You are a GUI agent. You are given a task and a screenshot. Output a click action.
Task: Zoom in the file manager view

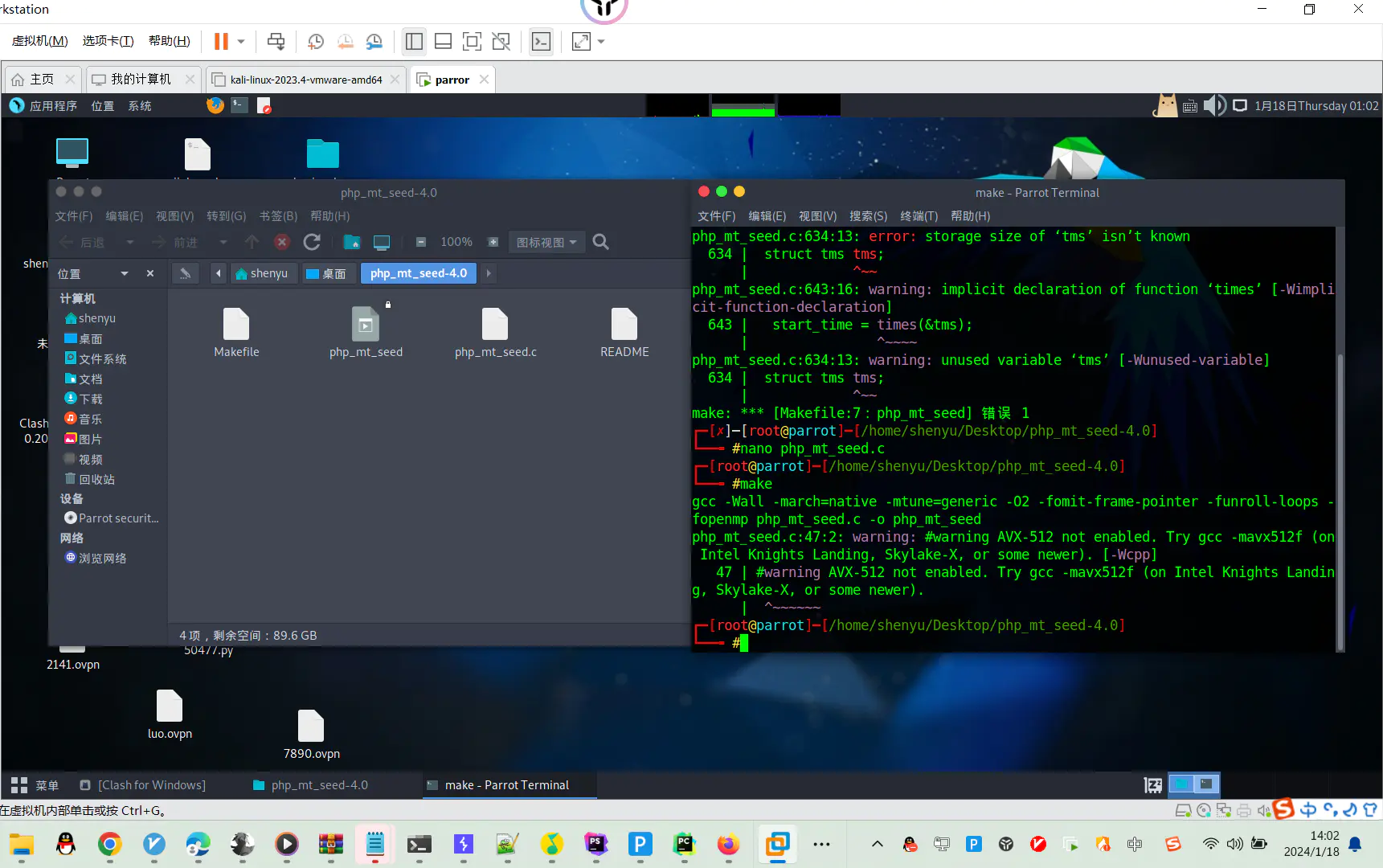tap(493, 242)
